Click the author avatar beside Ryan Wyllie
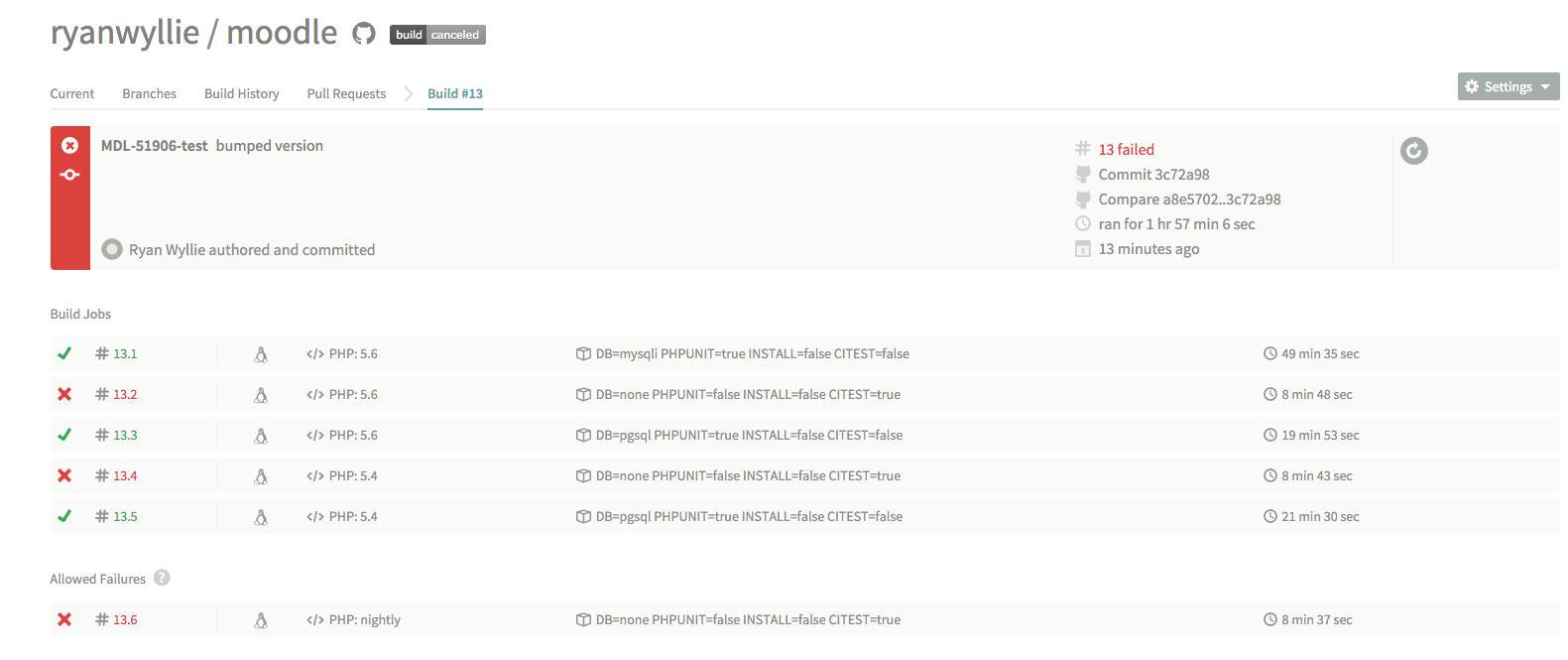Screen dimensions: 1568x660 coord(112,249)
